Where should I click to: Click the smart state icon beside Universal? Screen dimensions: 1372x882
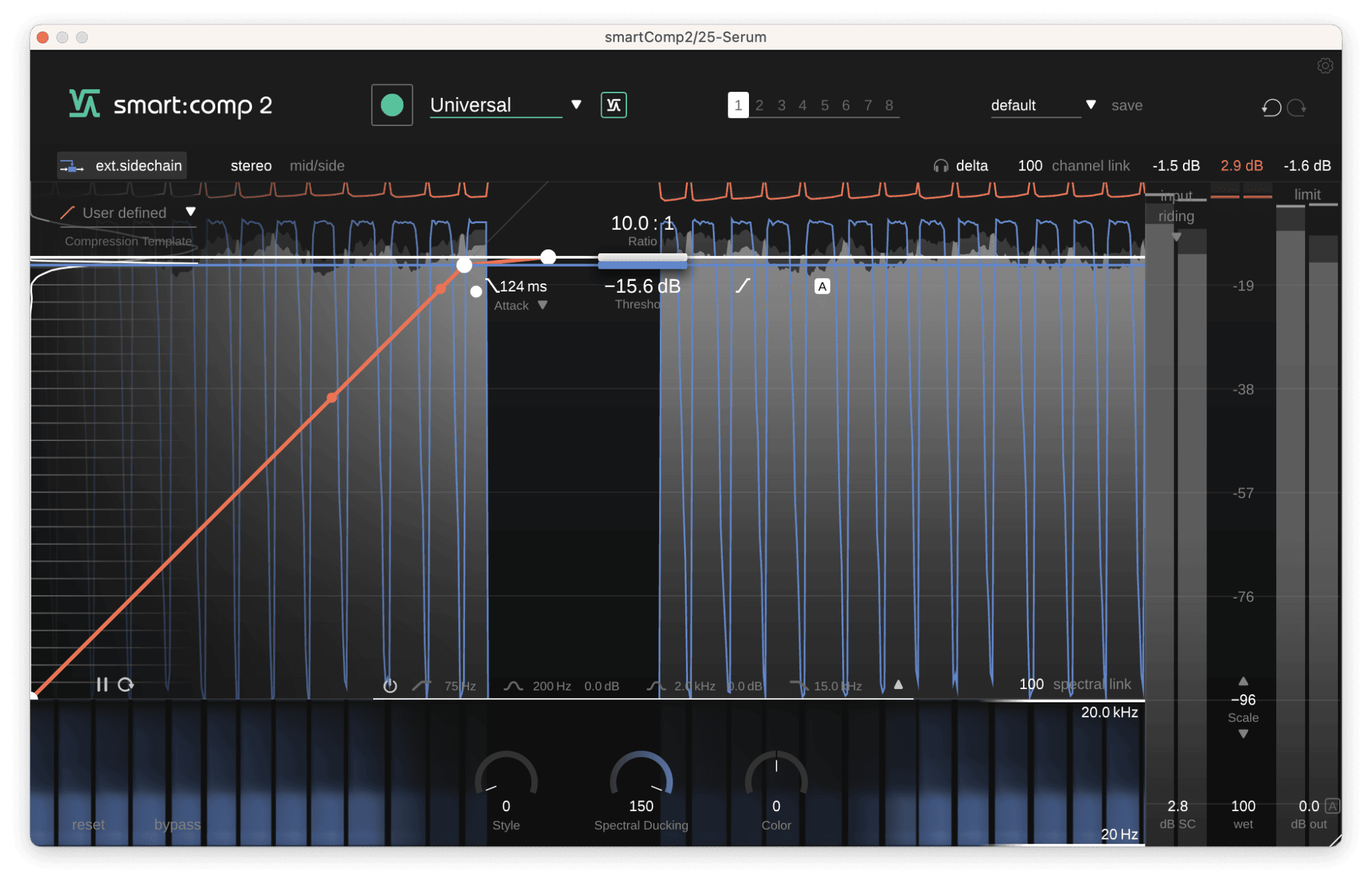click(x=612, y=105)
